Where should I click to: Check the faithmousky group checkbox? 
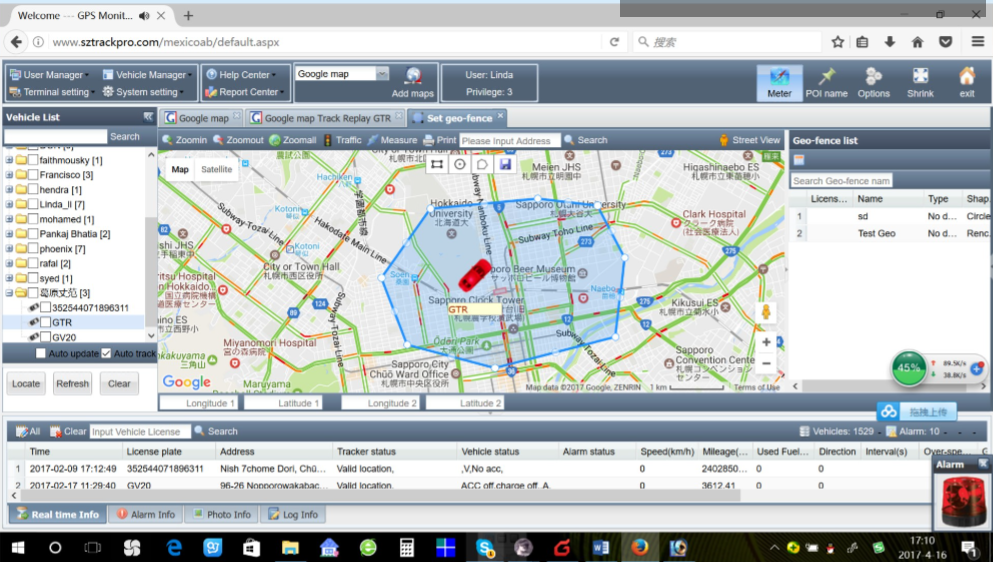click(x=33, y=160)
